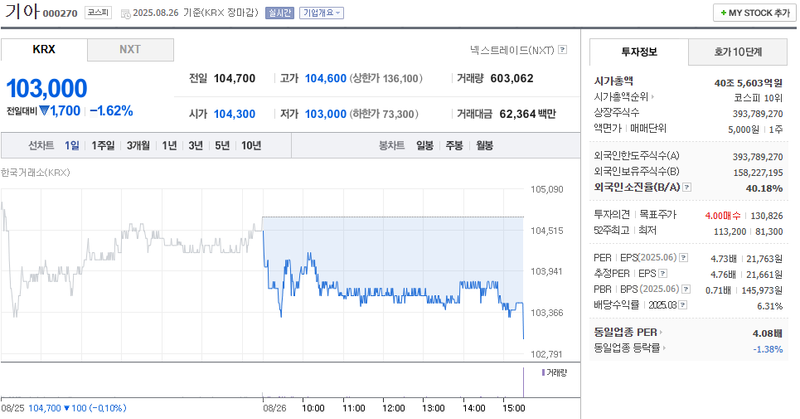Show the 일봉 daily candle chart
This screenshot has width=800, height=419.
click(x=424, y=145)
